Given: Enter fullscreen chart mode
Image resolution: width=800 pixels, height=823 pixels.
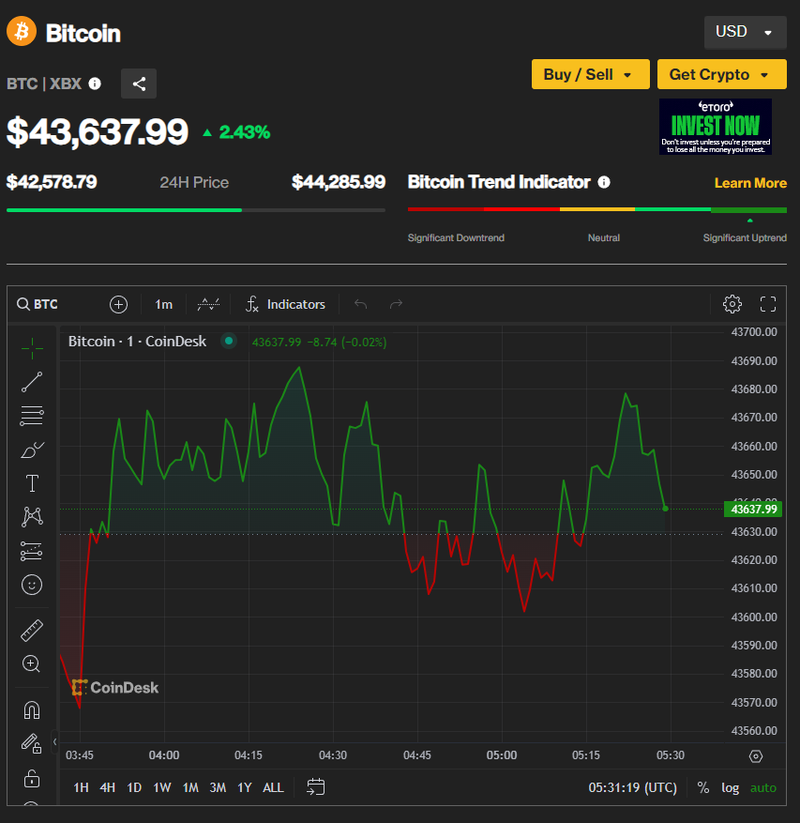Looking at the screenshot, I should click(x=768, y=304).
